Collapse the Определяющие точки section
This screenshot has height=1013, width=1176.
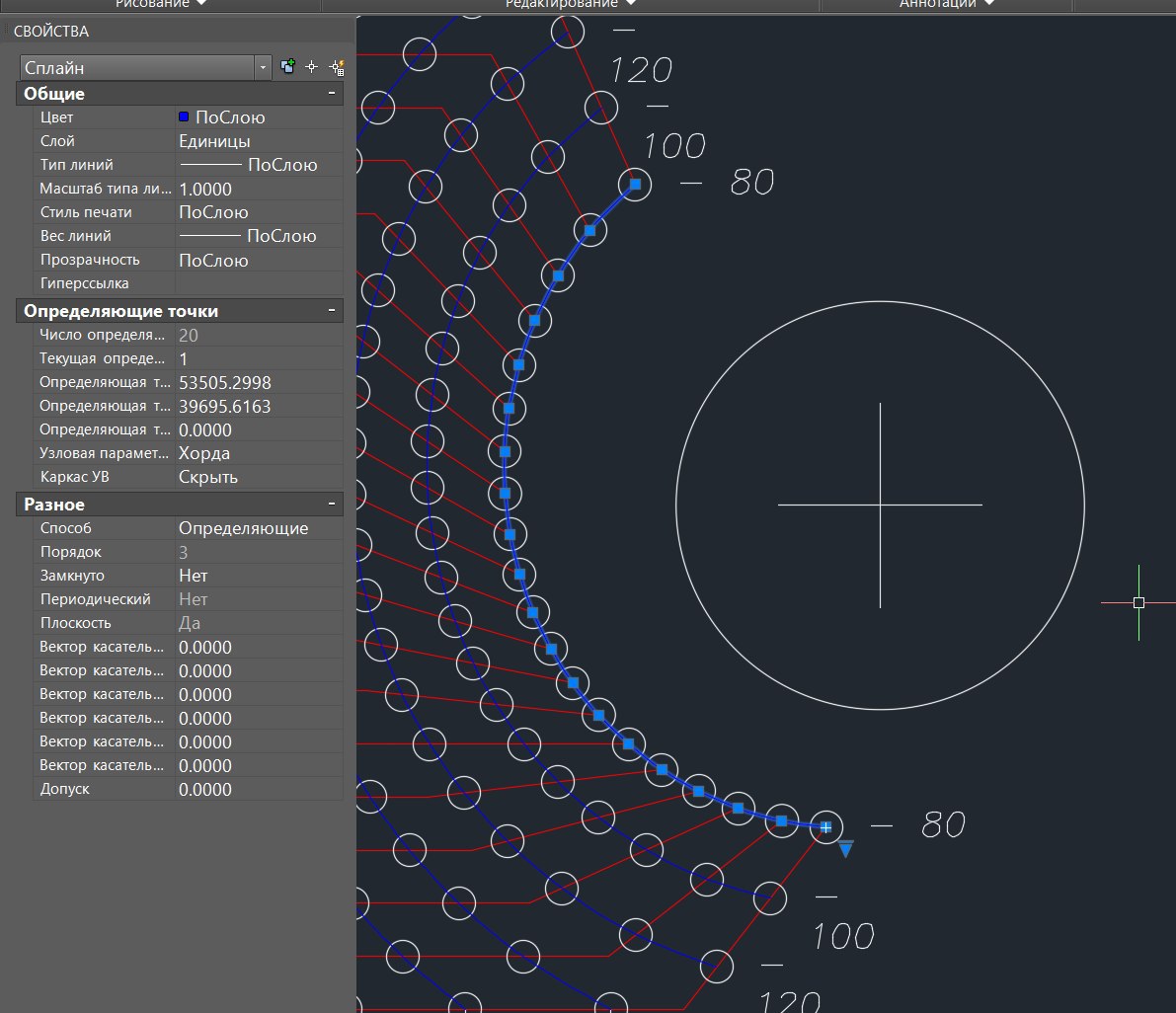tap(333, 311)
